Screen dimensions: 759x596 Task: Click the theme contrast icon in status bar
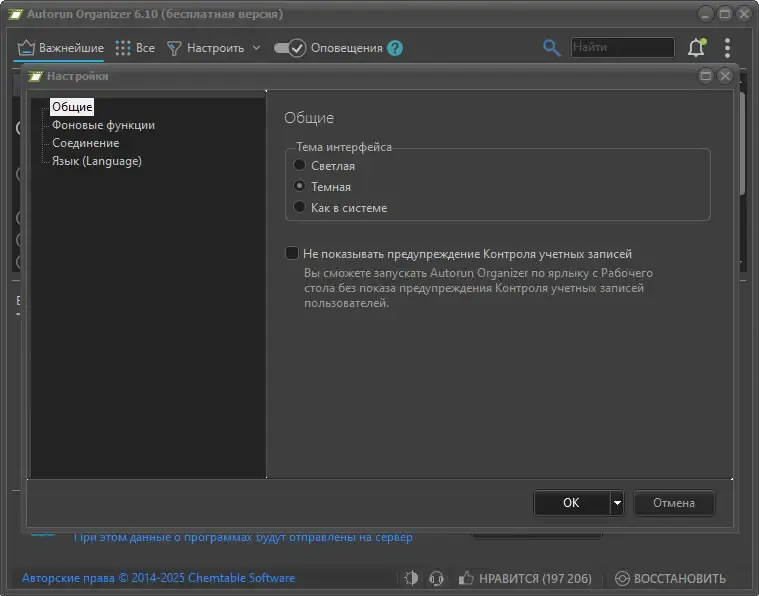(x=411, y=578)
